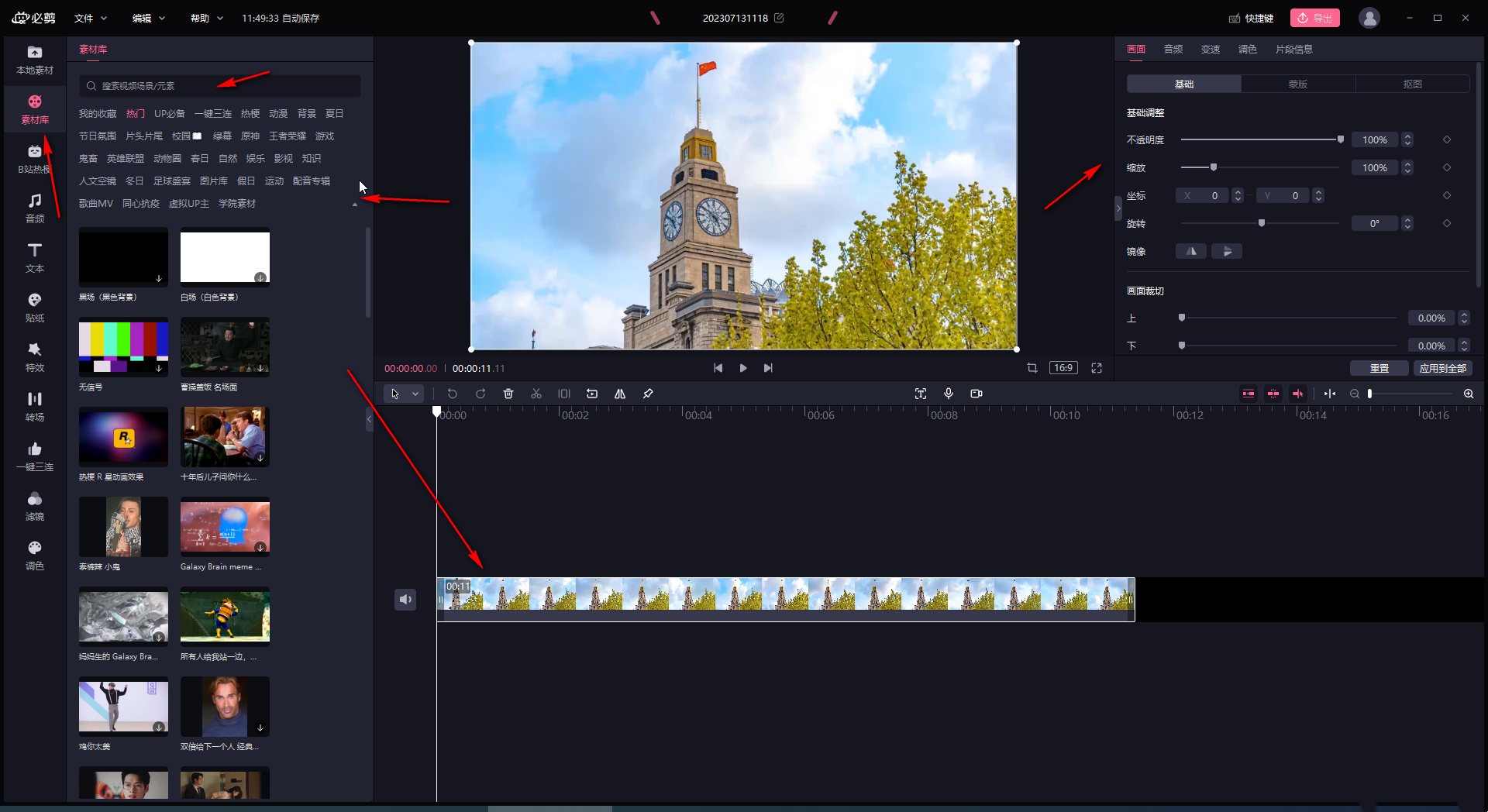Viewport: 1488px width, 812px height.
Task: Expand the selection tool dropdown arrow
Action: (x=415, y=394)
